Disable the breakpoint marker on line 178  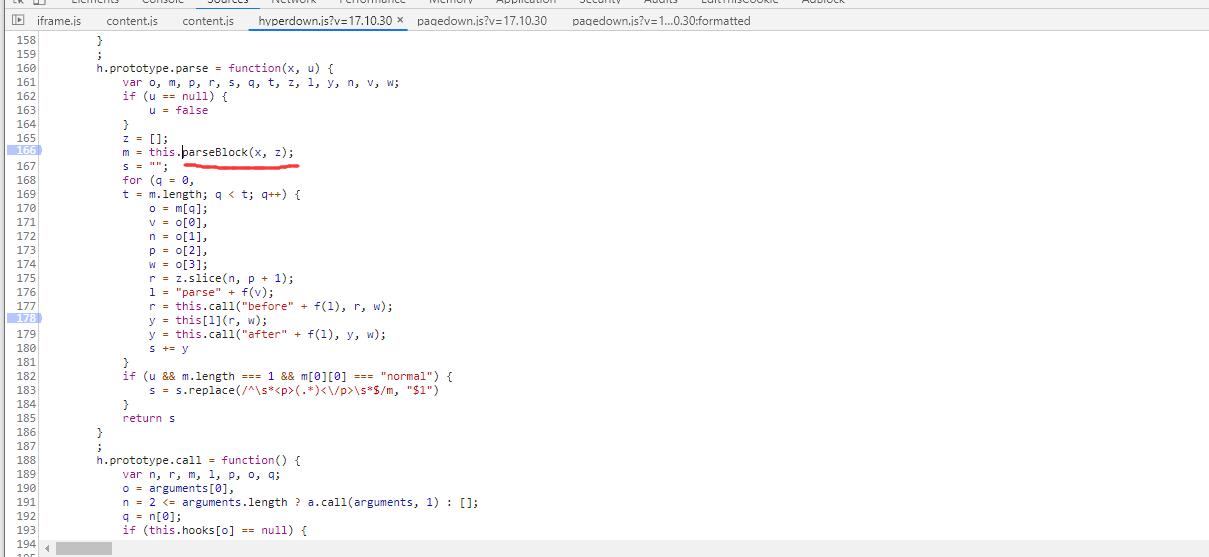(x=24, y=319)
